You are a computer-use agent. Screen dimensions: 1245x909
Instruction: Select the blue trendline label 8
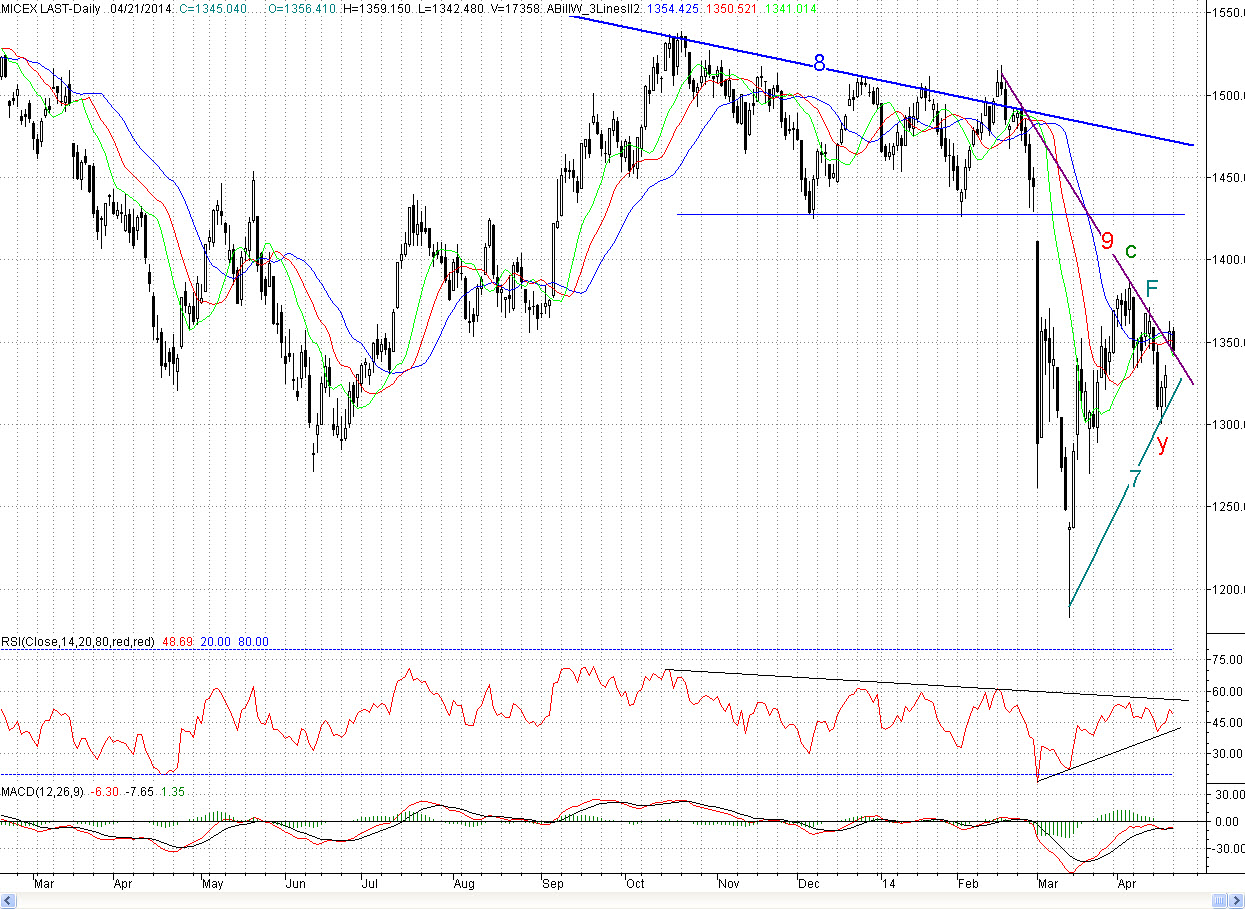click(819, 63)
